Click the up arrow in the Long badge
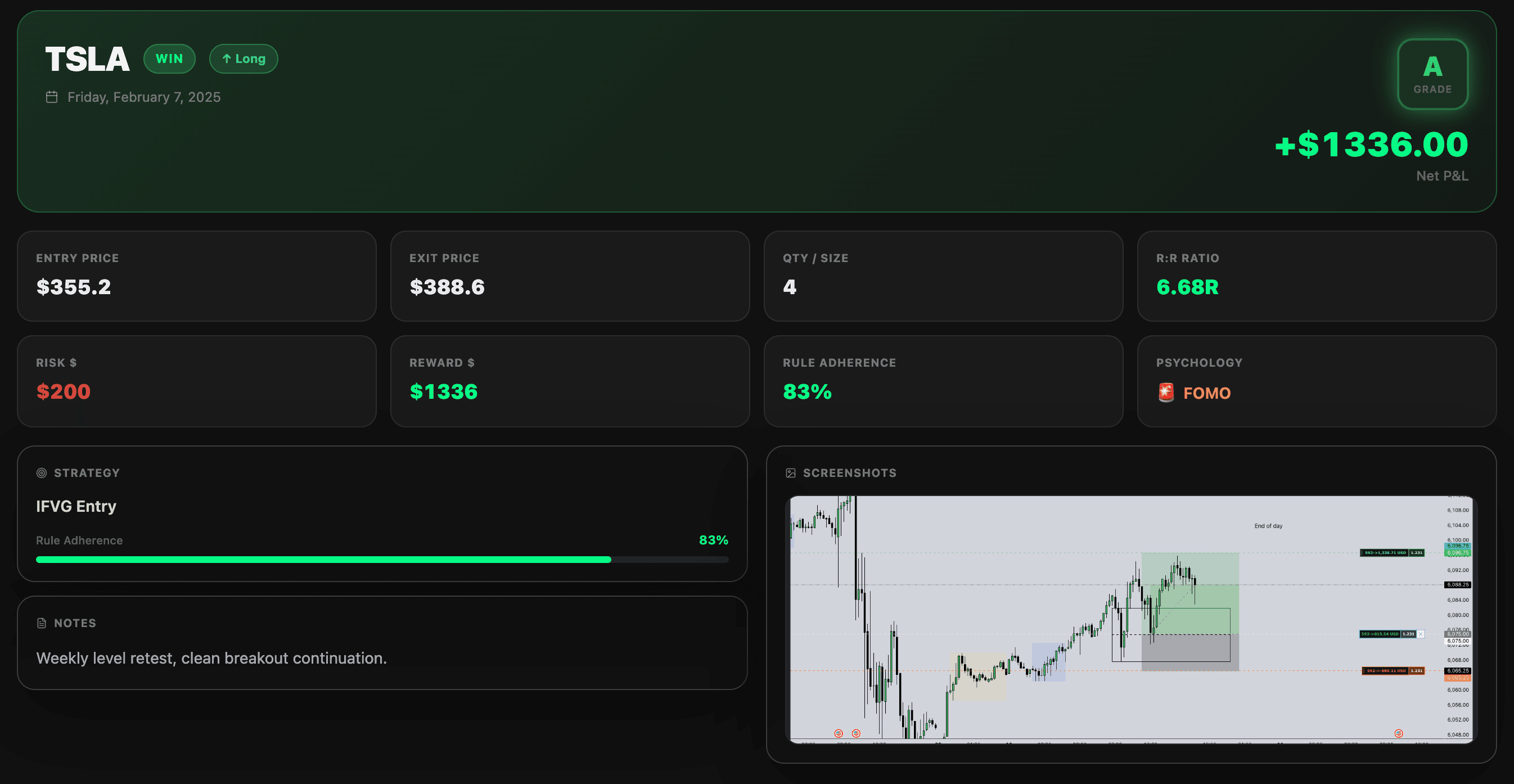The height and width of the screenshot is (784, 1514). point(226,58)
